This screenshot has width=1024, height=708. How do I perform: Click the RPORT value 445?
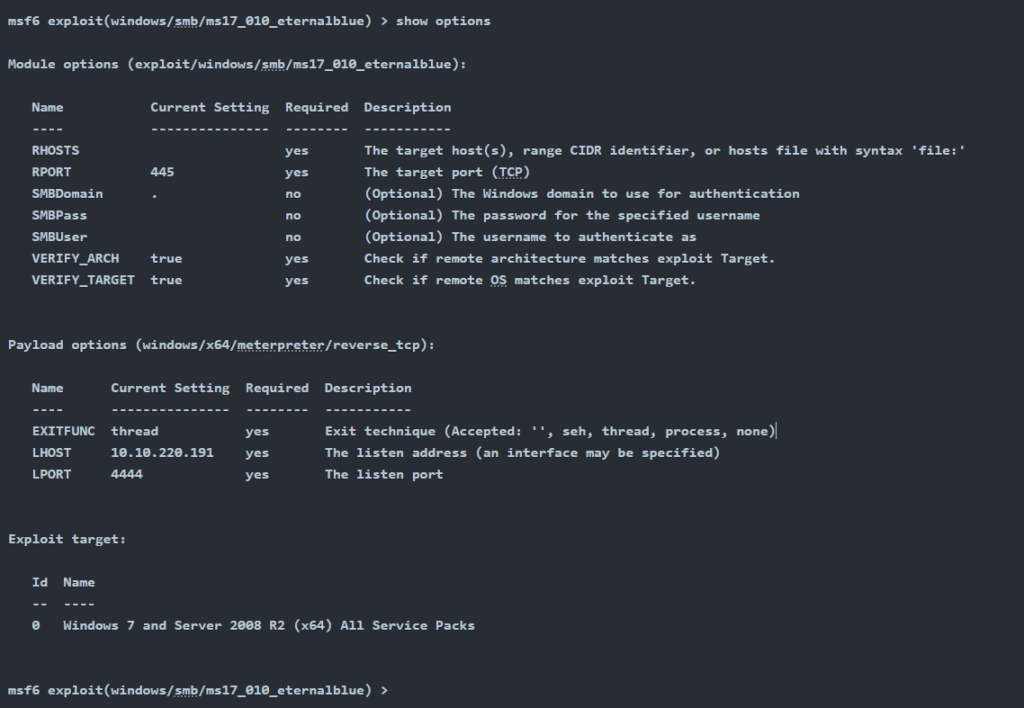click(x=162, y=172)
